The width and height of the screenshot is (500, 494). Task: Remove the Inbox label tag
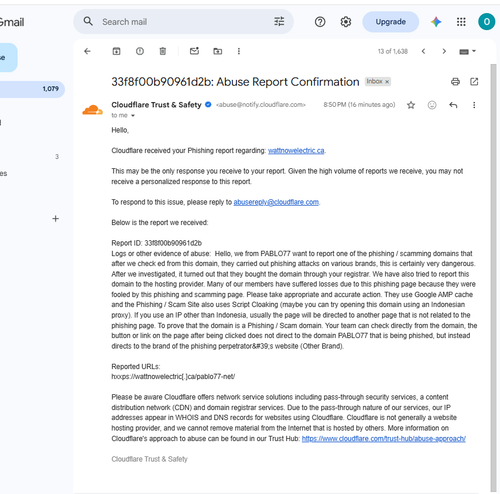pyautogui.click(x=387, y=82)
